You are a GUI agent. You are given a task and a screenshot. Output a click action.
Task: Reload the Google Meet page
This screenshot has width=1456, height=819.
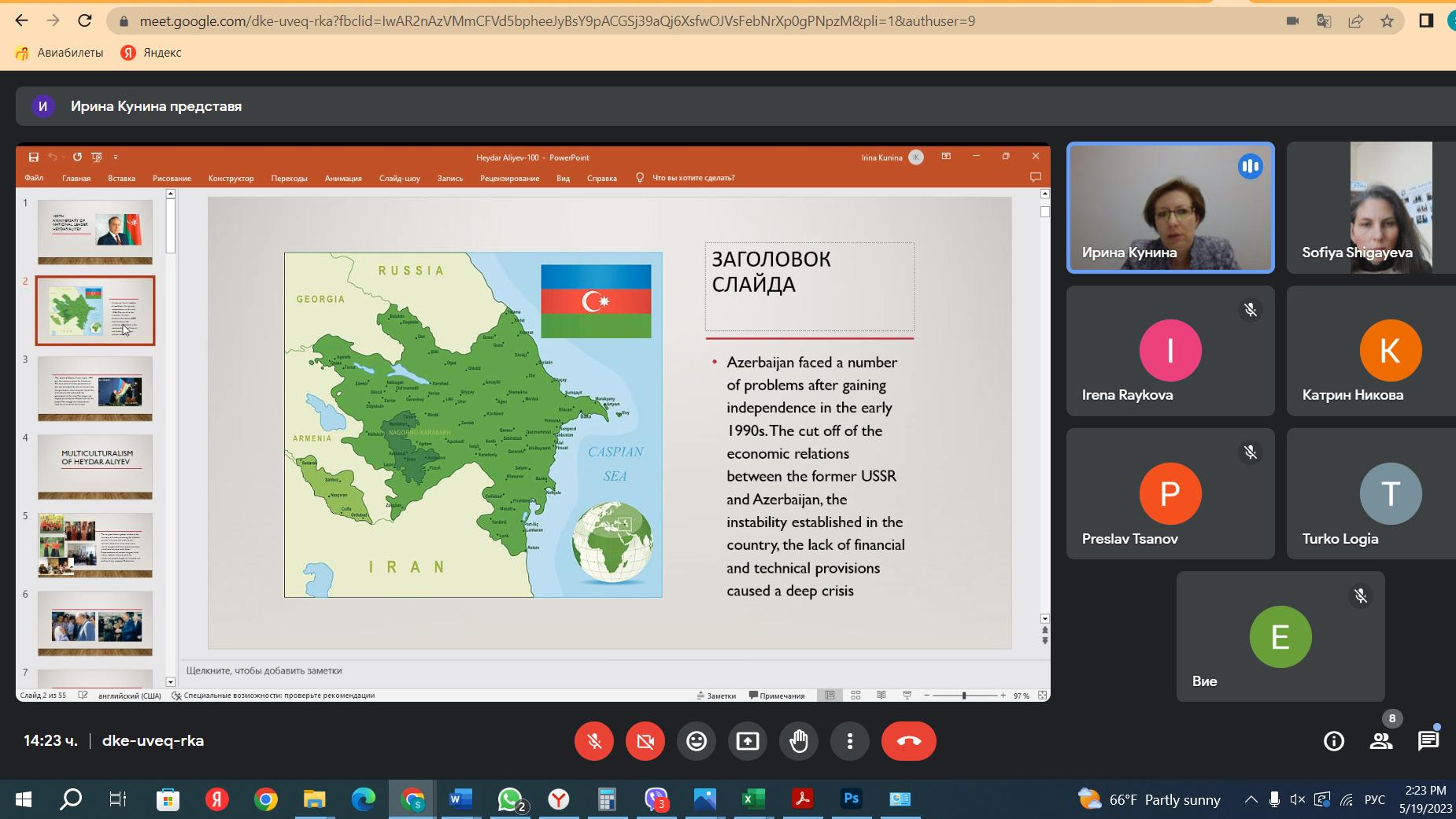(85, 21)
